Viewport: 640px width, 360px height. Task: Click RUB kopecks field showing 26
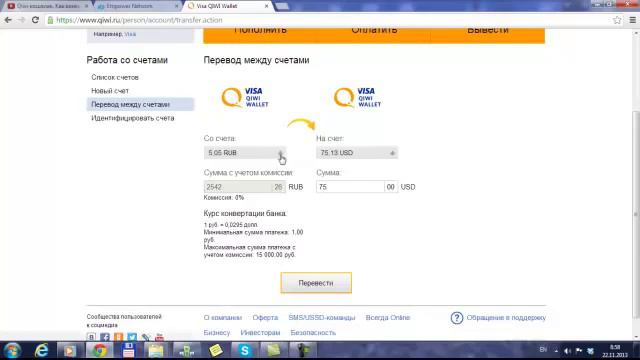pyautogui.click(x=278, y=187)
